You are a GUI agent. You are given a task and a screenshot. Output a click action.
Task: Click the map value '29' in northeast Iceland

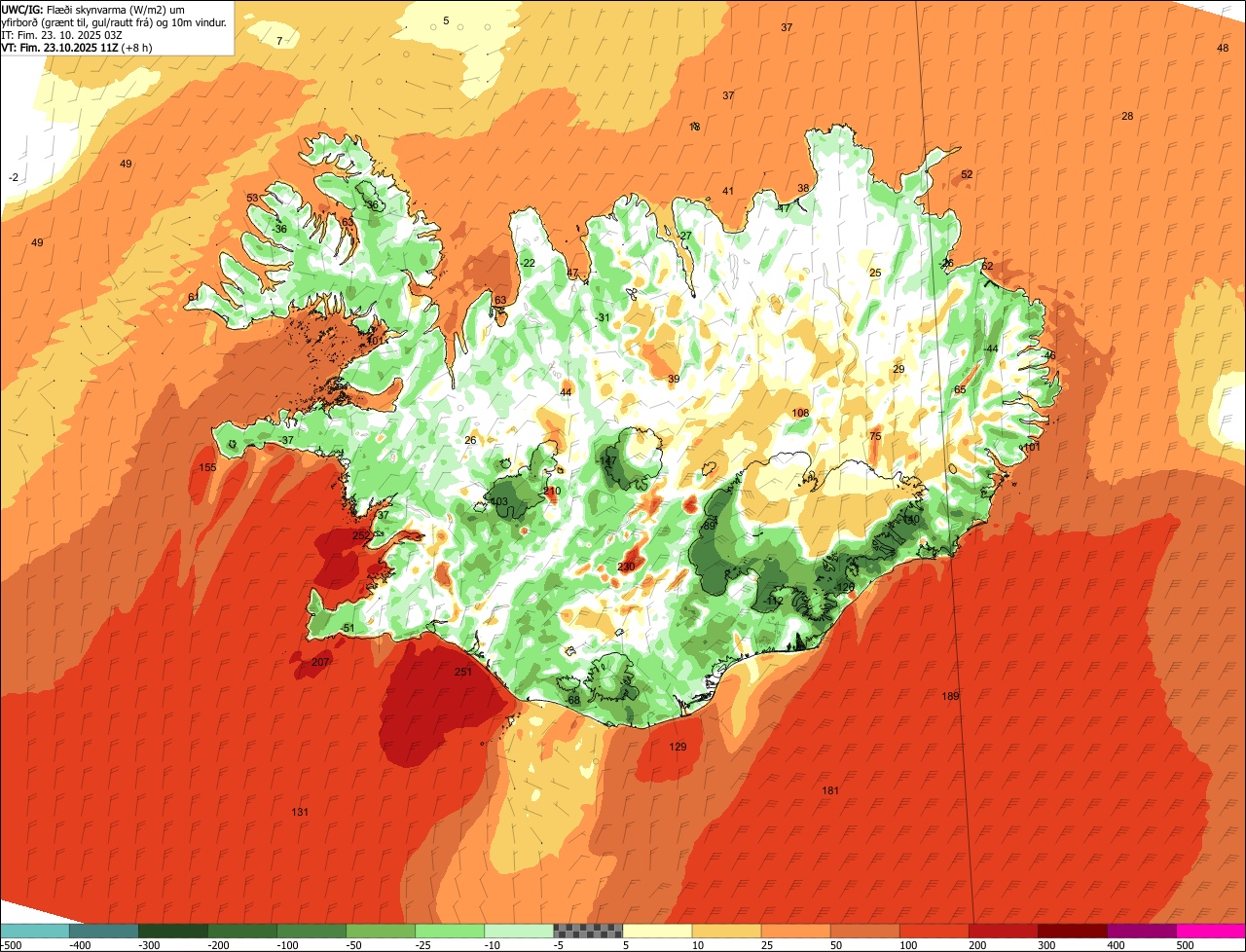click(x=898, y=369)
